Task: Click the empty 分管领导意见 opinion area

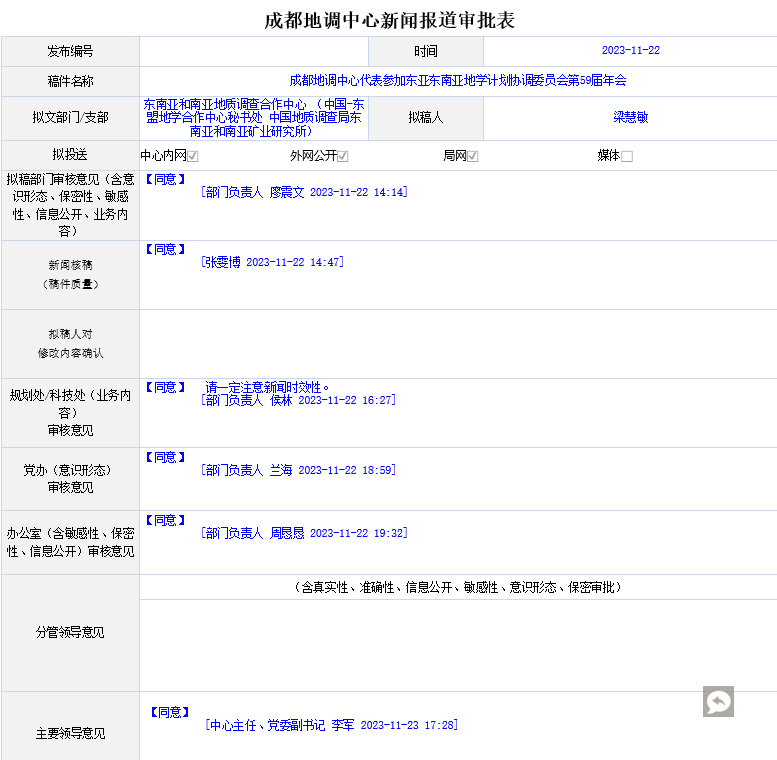Action: [x=457, y=644]
